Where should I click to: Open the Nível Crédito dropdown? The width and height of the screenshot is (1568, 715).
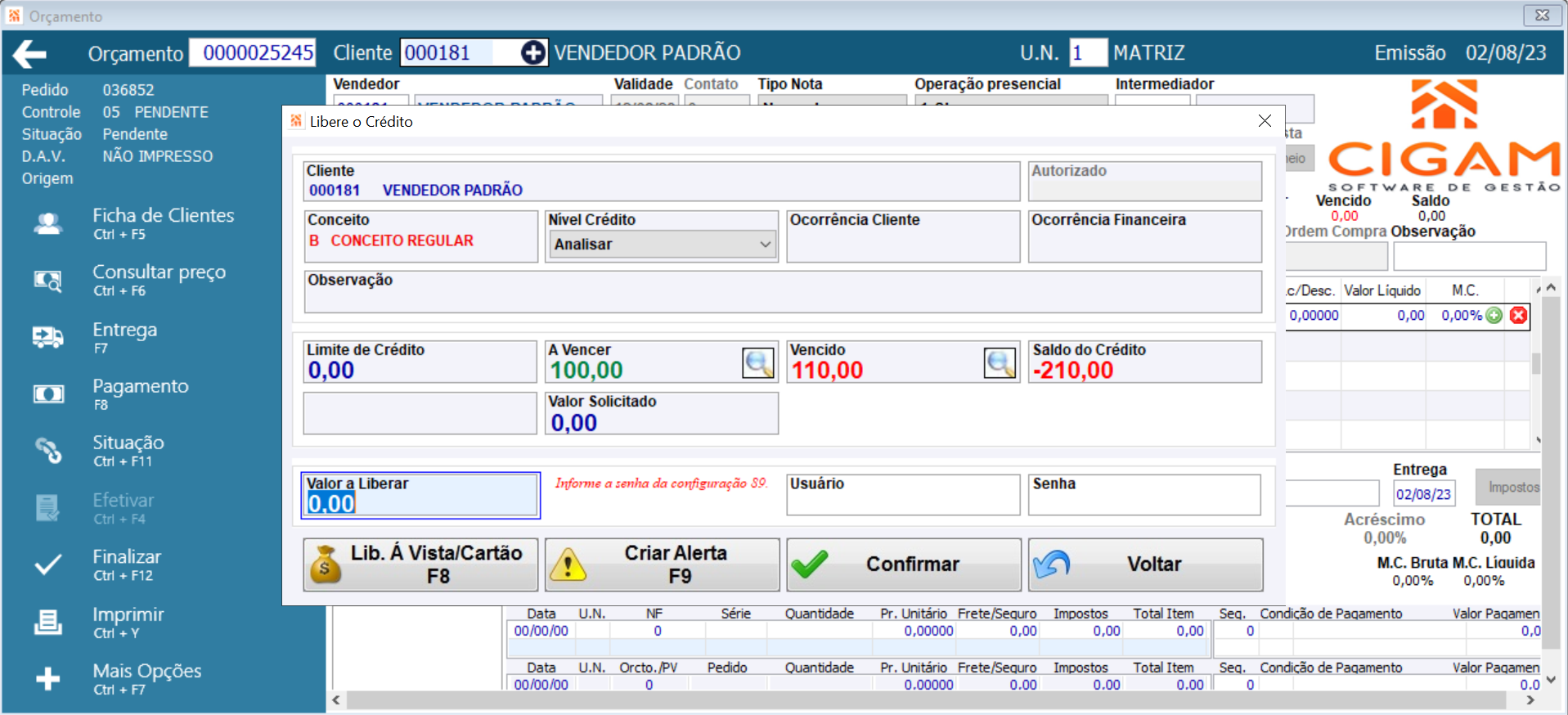662,244
